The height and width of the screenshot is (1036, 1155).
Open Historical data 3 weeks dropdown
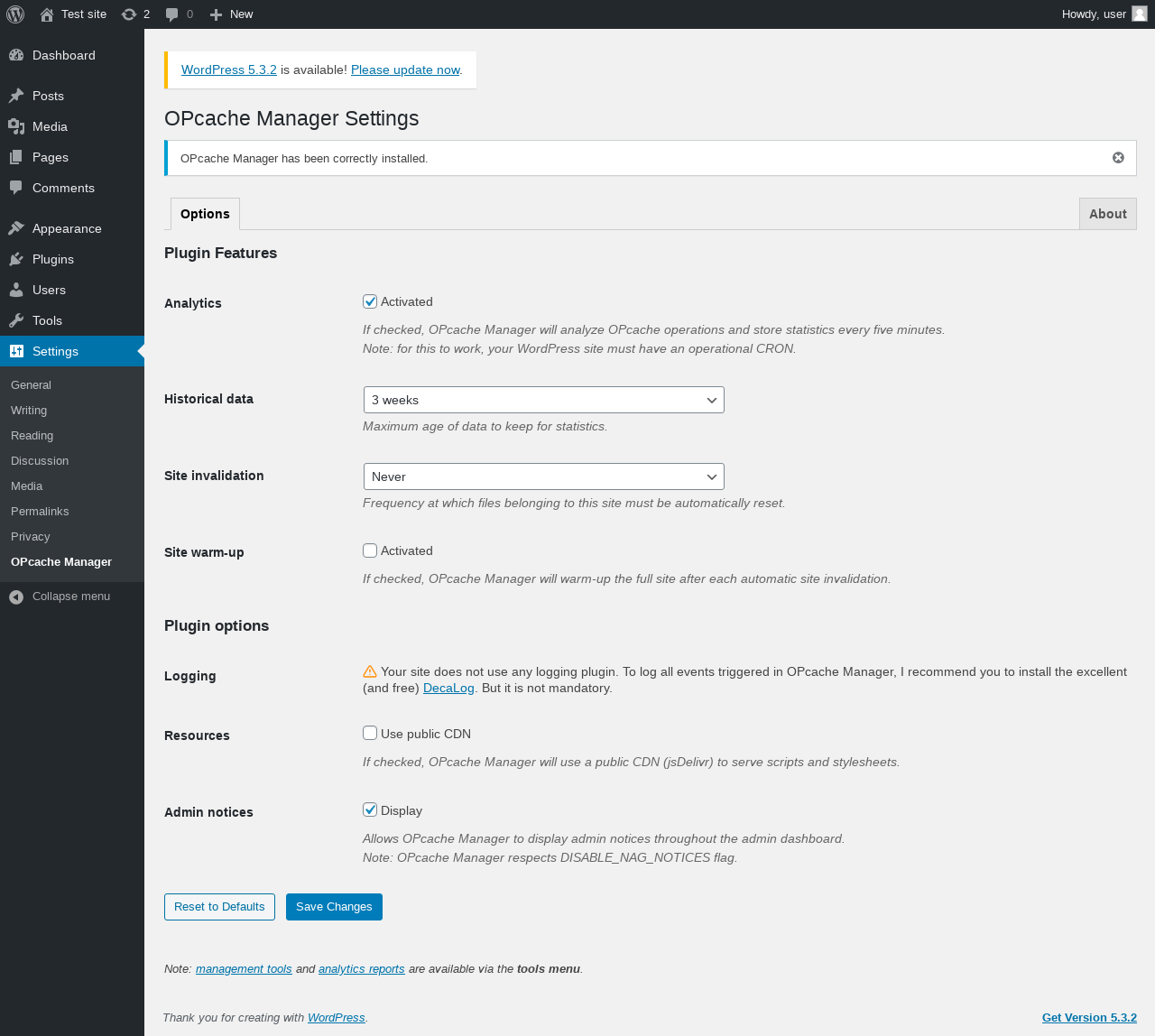pyautogui.click(x=544, y=400)
